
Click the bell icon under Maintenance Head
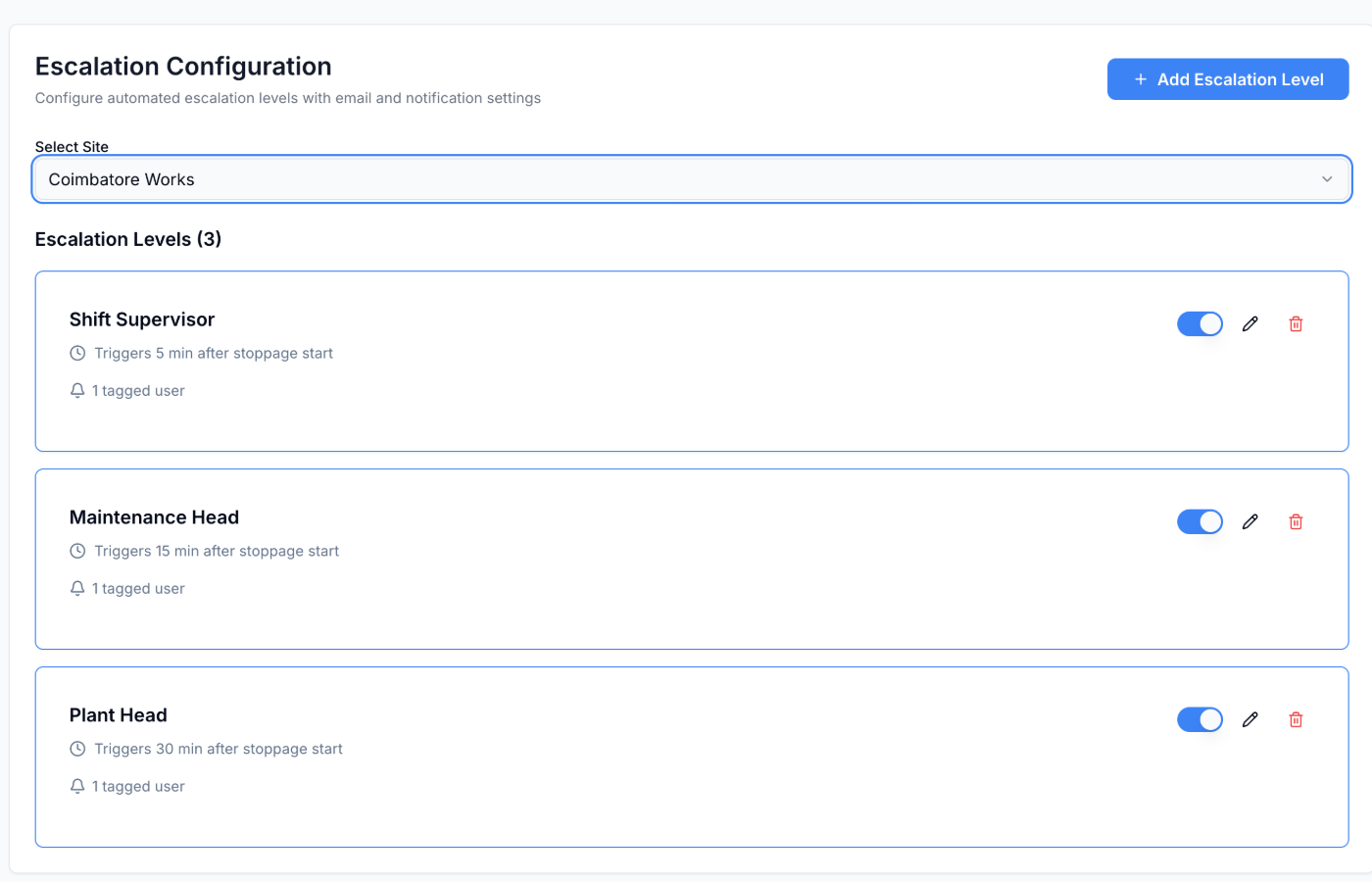[77, 588]
